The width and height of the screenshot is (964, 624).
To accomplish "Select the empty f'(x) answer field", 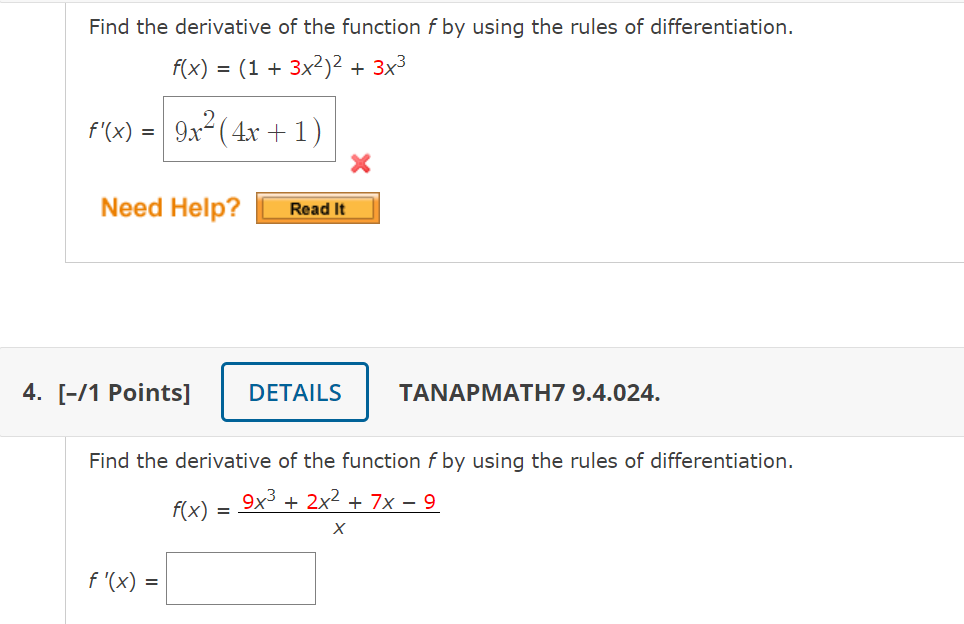I will click(x=240, y=578).
